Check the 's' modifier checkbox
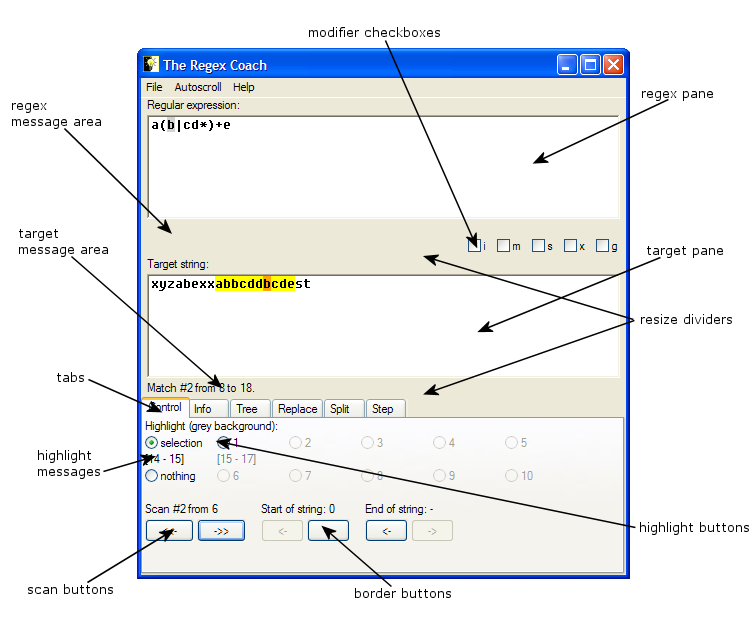The image size is (756, 620). pyautogui.click(x=538, y=246)
